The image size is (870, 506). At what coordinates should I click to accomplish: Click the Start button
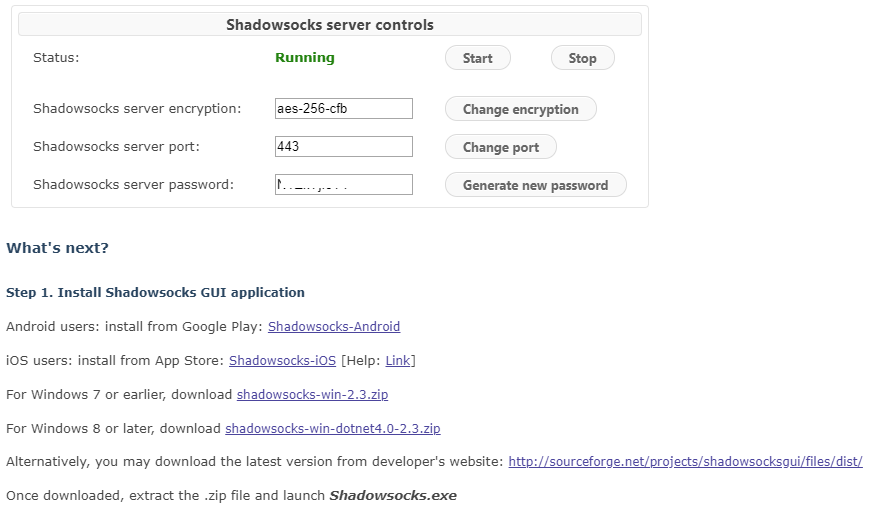[x=477, y=58]
